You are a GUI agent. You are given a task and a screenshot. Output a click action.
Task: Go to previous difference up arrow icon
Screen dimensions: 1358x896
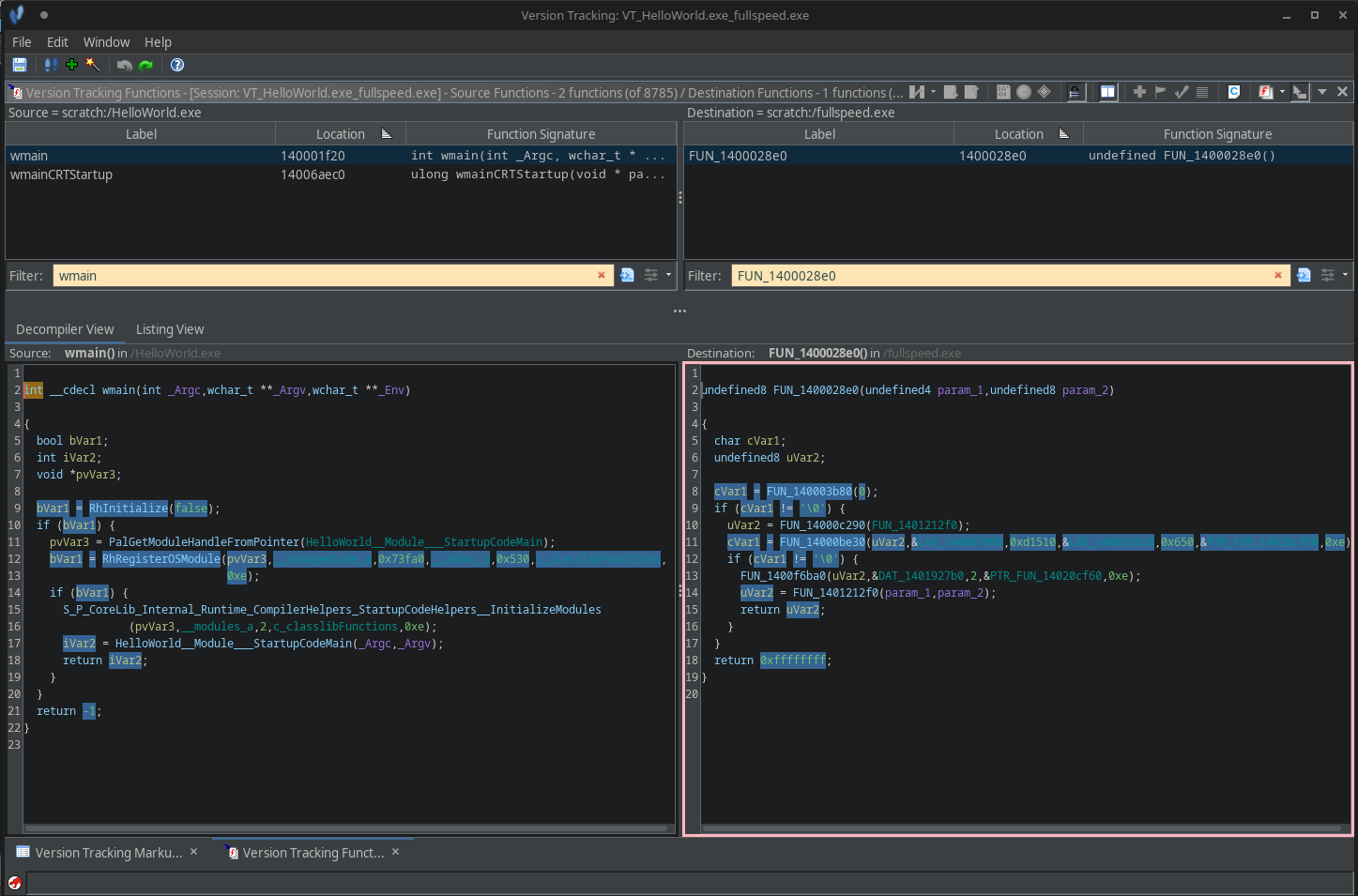[x=971, y=92]
